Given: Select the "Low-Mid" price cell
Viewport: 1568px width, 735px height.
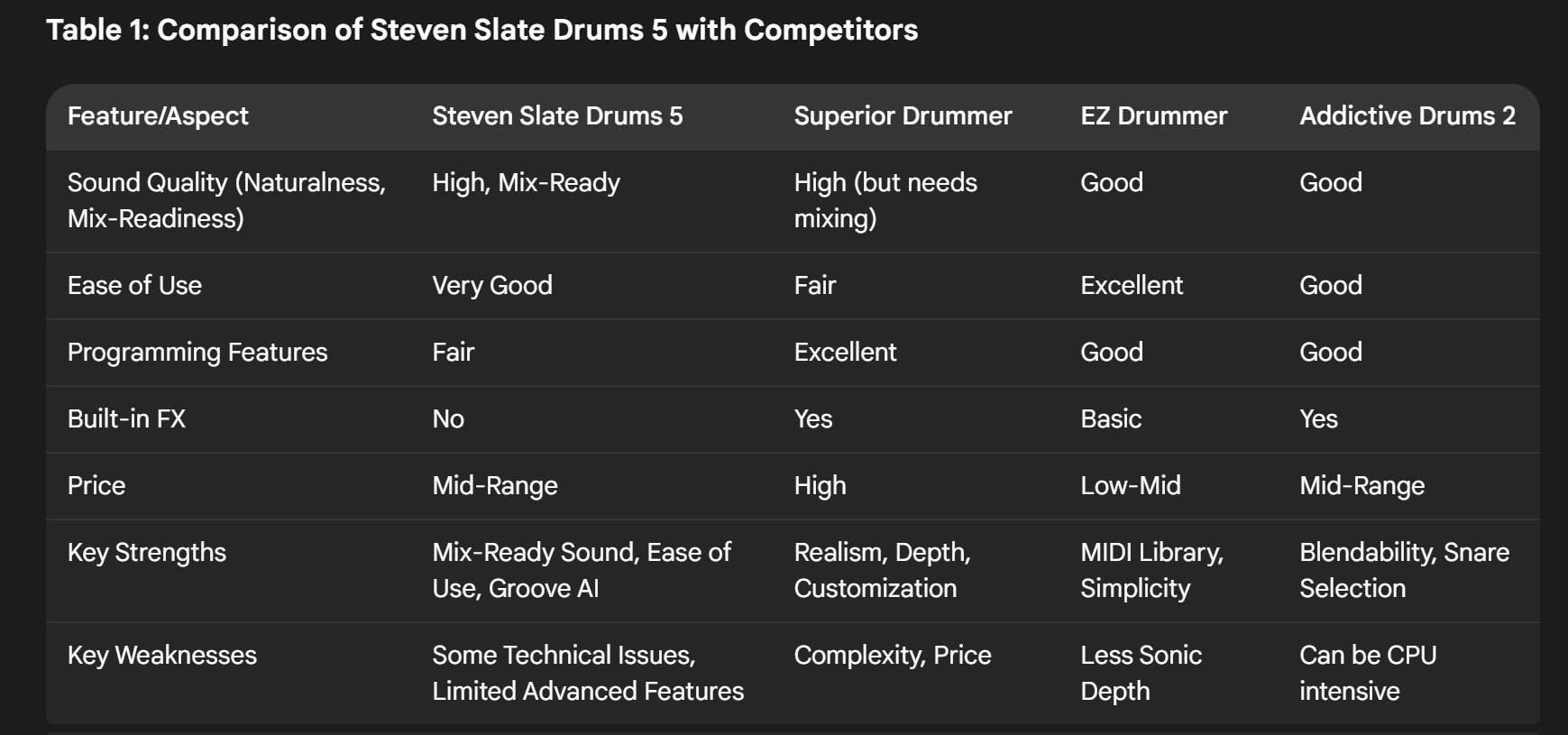Looking at the screenshot, I should tap(1130, 486).
